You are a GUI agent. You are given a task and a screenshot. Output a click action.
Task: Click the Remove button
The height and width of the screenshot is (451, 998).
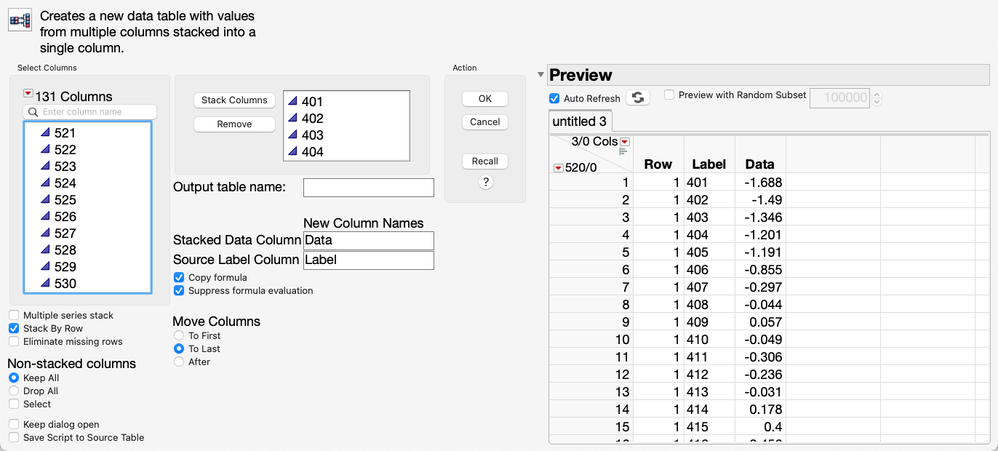click(x=234, y=124)
